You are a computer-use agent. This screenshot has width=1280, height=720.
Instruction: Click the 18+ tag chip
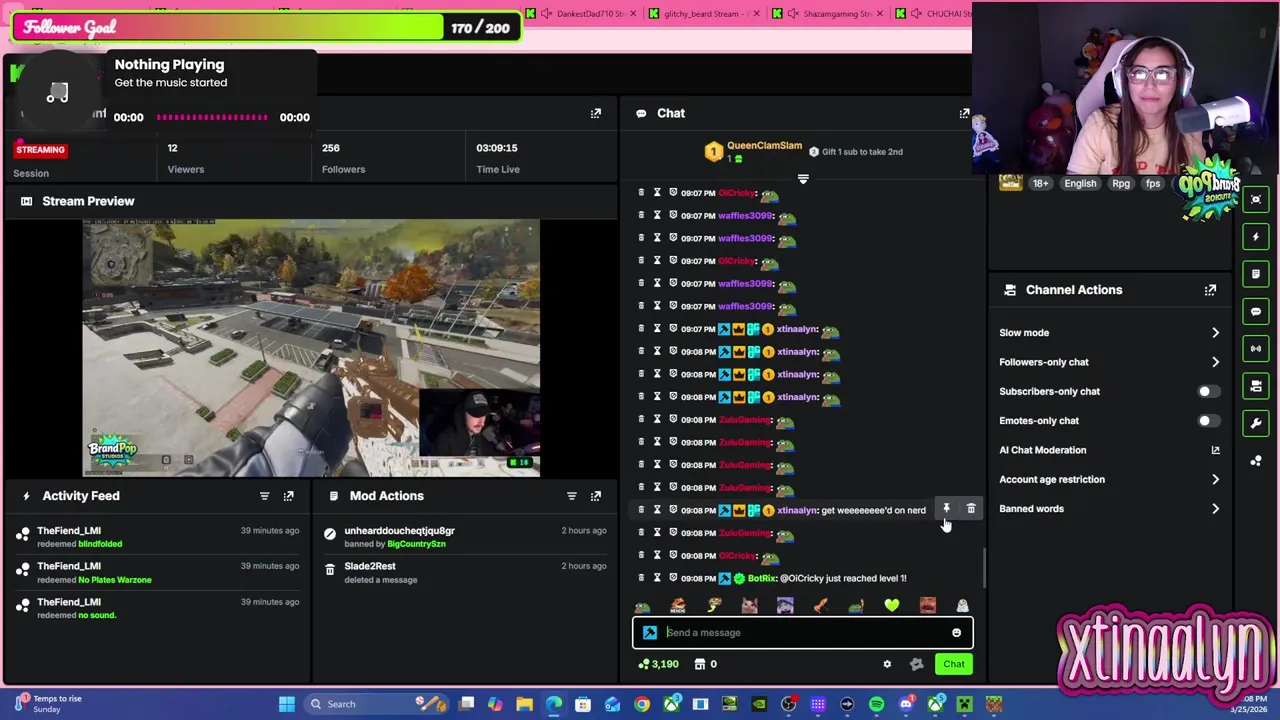pos(1040,184)
